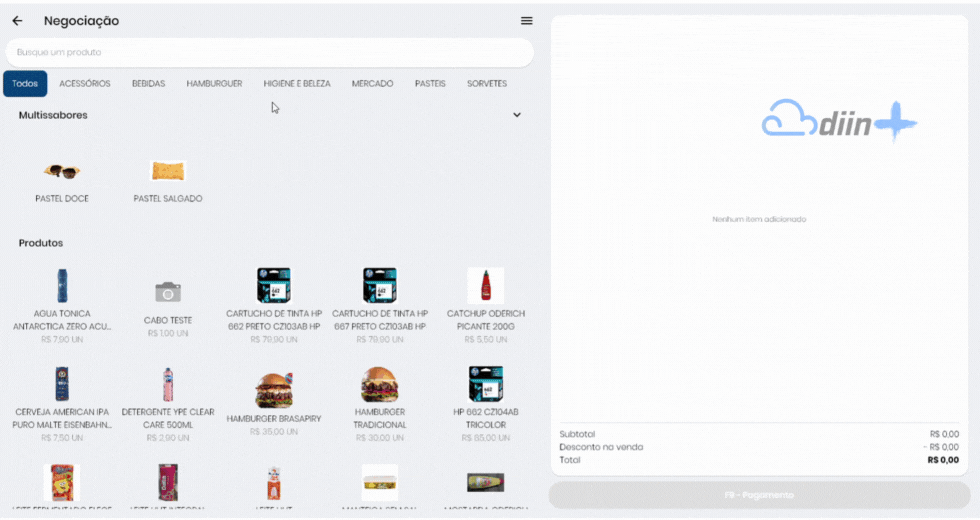Select the Sorvetes category tab
Screen dimensions: 980x520
point(487,84)
